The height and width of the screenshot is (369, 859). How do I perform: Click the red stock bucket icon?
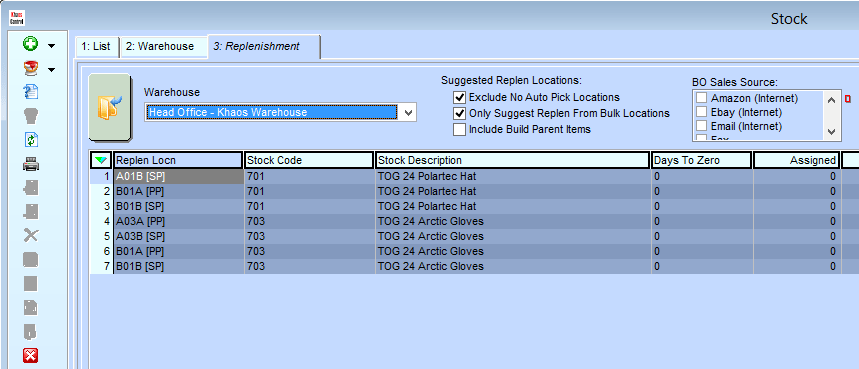(31, 68)
